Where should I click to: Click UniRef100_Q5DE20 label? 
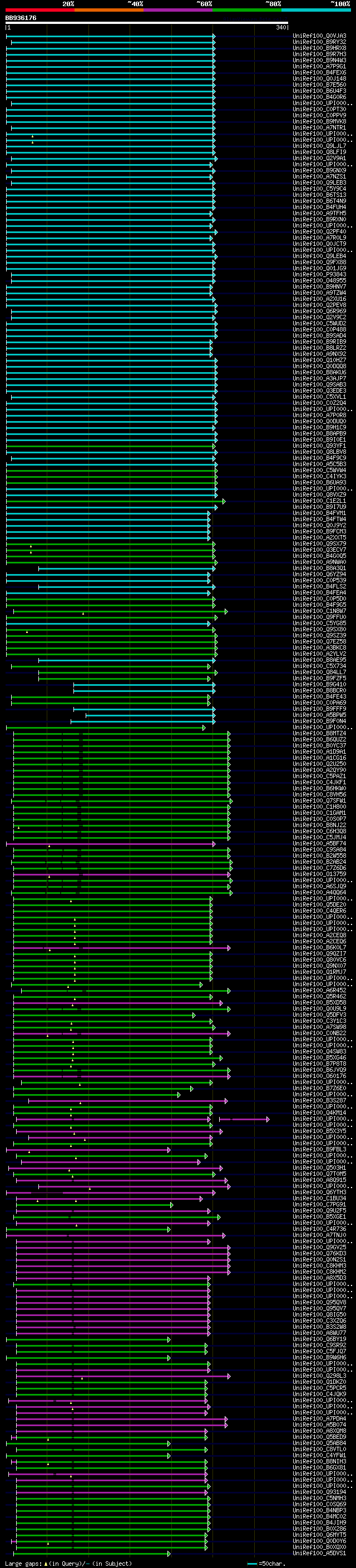[x=319, y=905]
